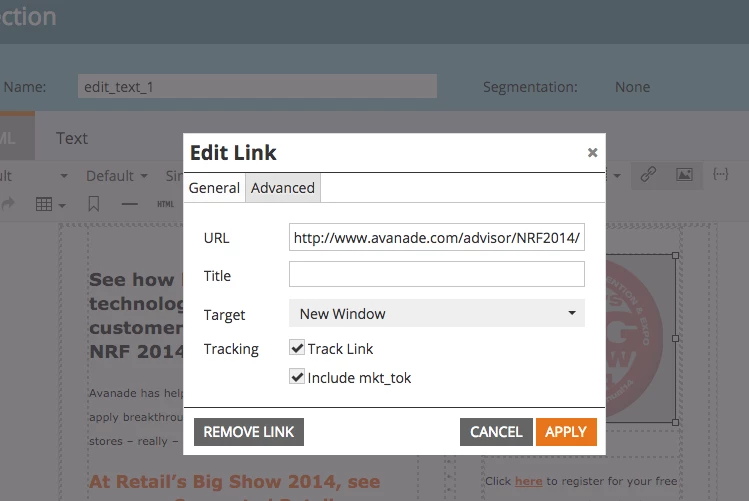Open the Advanced tab
This screenshot has width=749, height=501.
[283, 188]
